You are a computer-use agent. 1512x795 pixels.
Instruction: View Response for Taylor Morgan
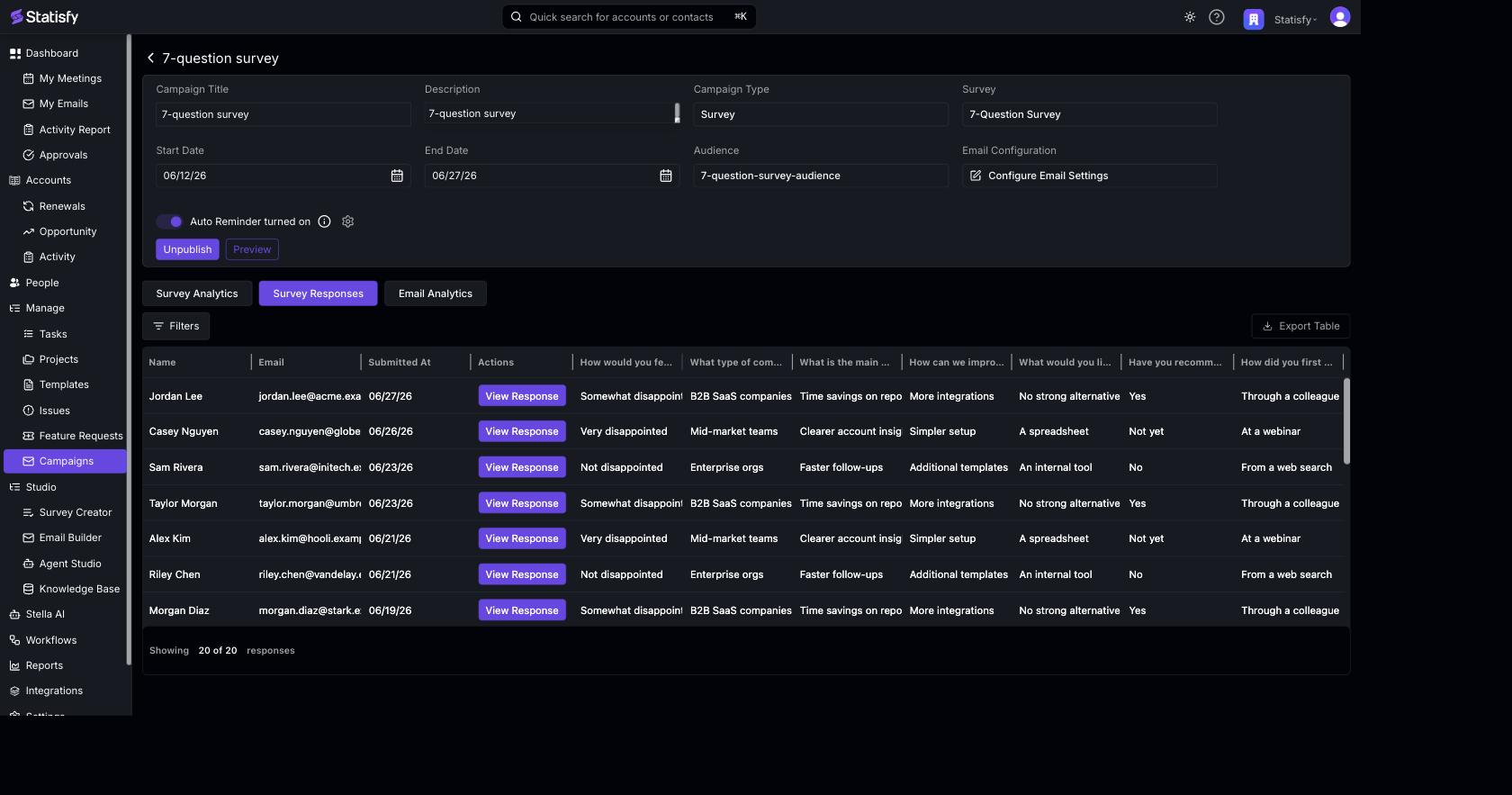click(522, 503)
